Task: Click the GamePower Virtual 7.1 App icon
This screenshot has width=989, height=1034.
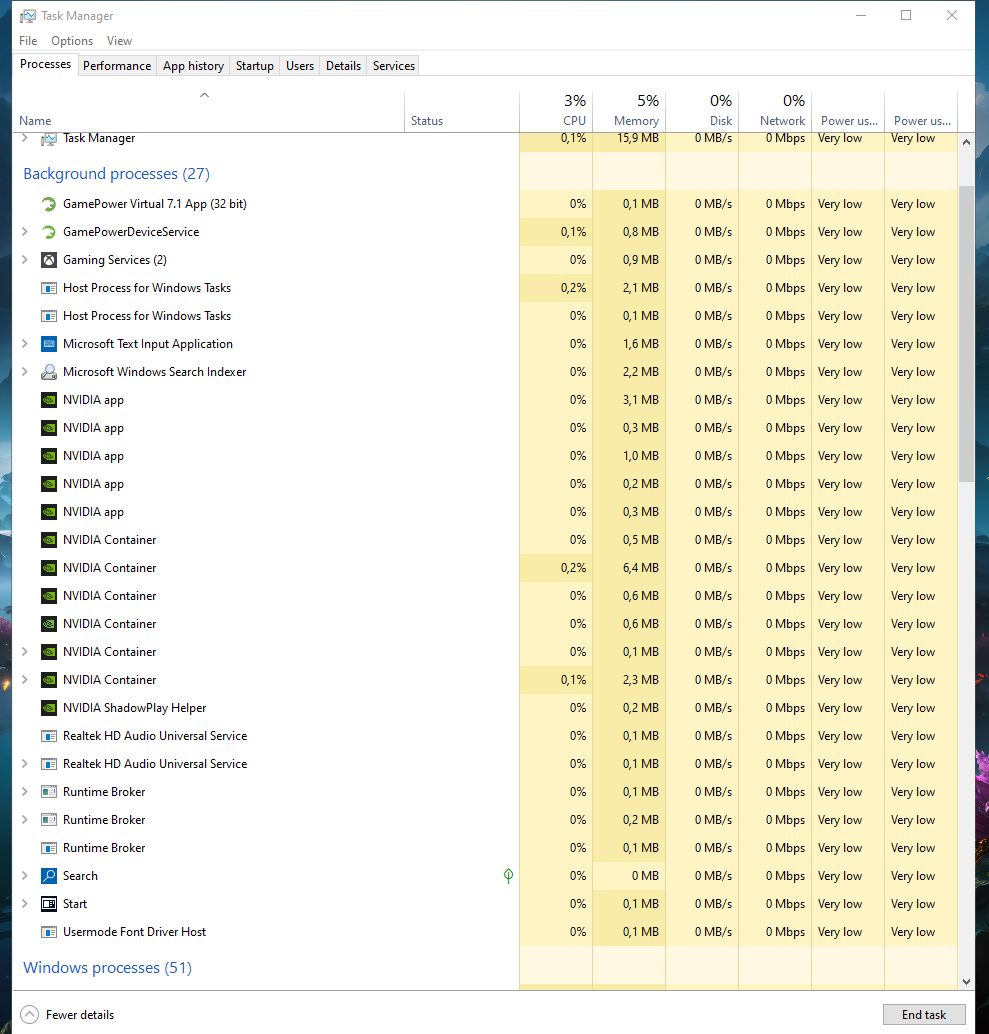Action: pyautogui.click(x=49, y=204)
